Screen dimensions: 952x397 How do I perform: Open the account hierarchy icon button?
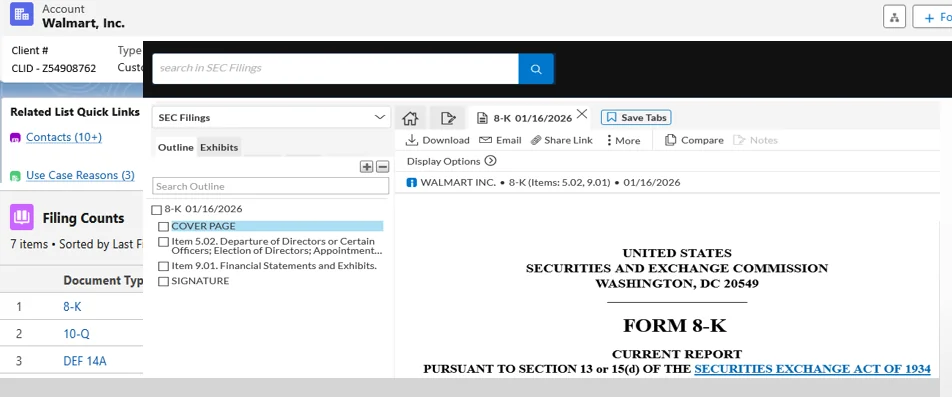pyautogui.click(x=894, y=17)
